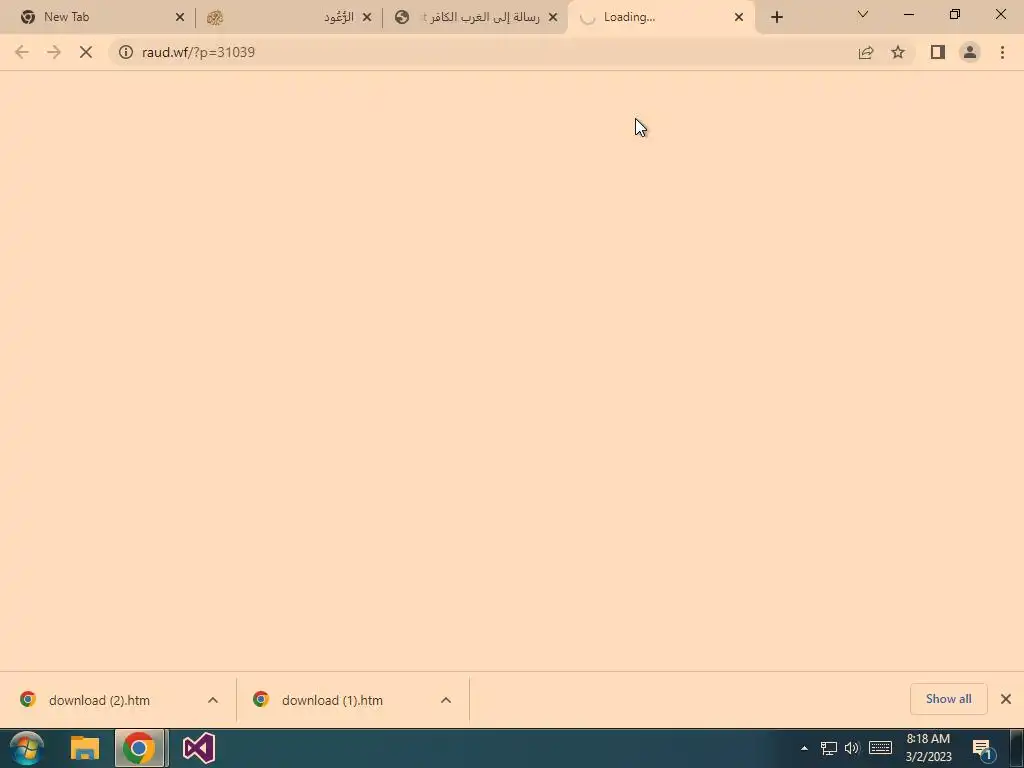The width and height of the screenshot is (1024, 768).
Task: Switch to the رسالة إلى الغرب الكافر tab
Action: pyautogui.click(x=475, y=17)
